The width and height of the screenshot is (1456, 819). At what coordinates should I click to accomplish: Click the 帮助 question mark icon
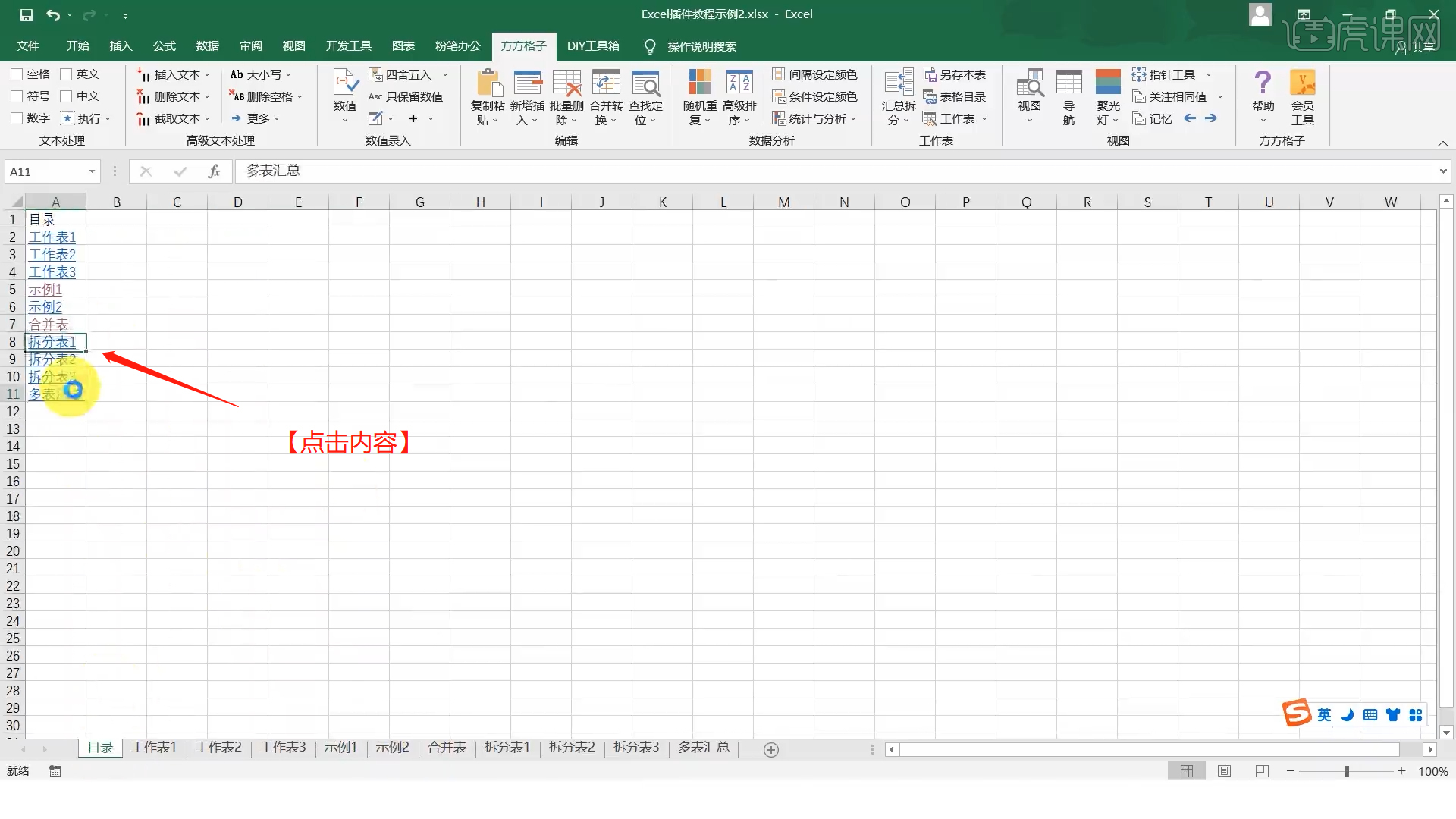(1263, 82)
